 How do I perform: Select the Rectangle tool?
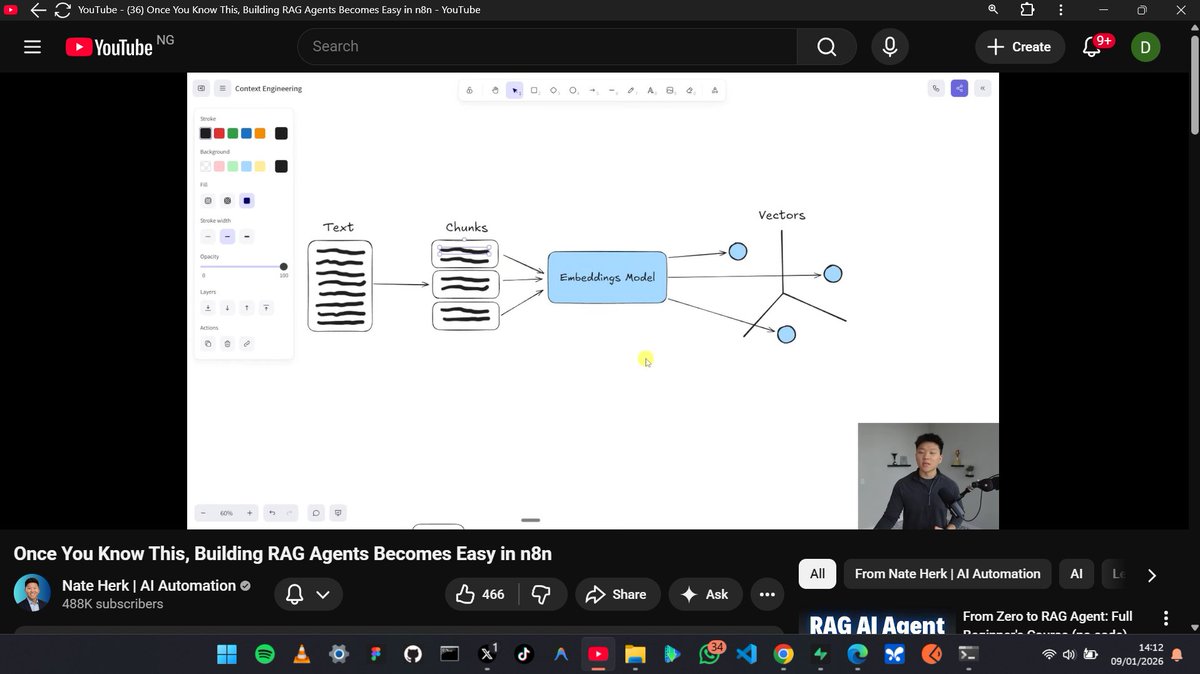click(534, 90)
